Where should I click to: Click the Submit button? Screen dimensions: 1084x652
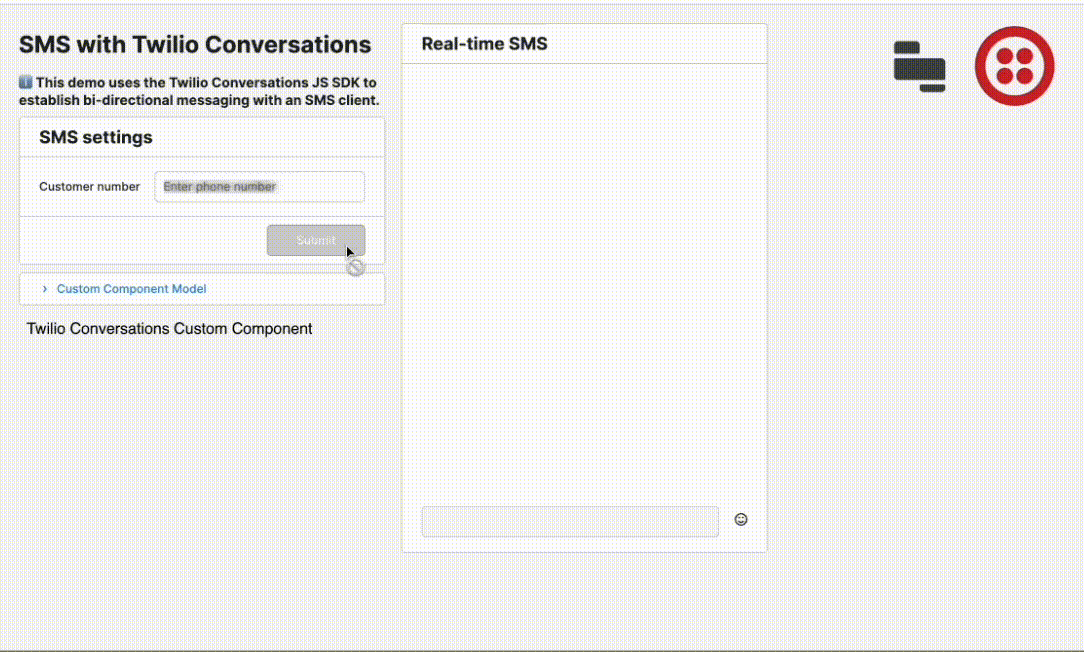(316, 240)
